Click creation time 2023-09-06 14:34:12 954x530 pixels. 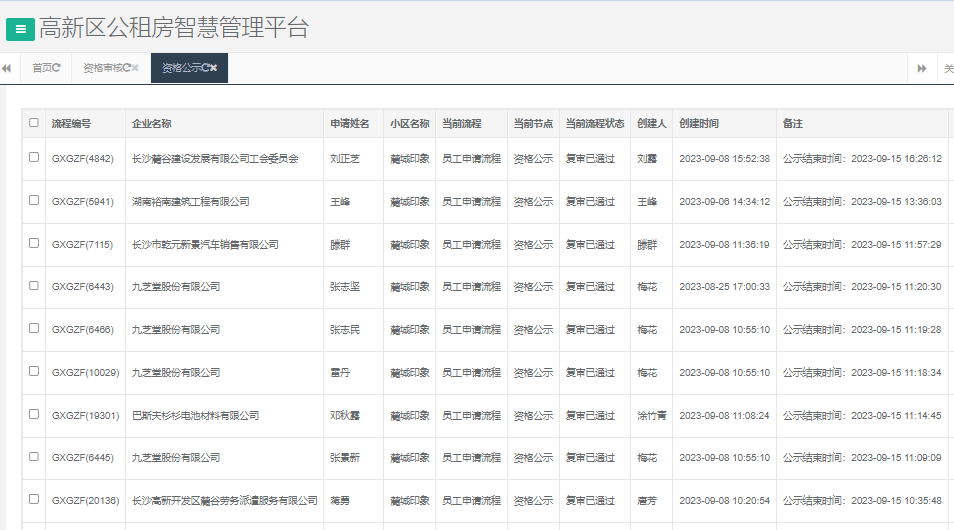coord(725,201)
